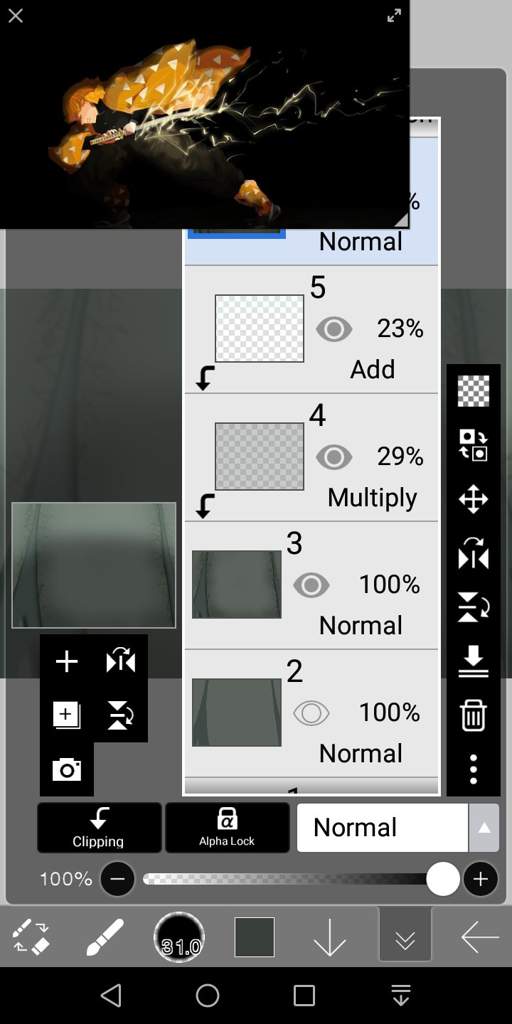Tap the duplicate layer icon
This screenshot has width=512, height=1024.
coord(67,715)
